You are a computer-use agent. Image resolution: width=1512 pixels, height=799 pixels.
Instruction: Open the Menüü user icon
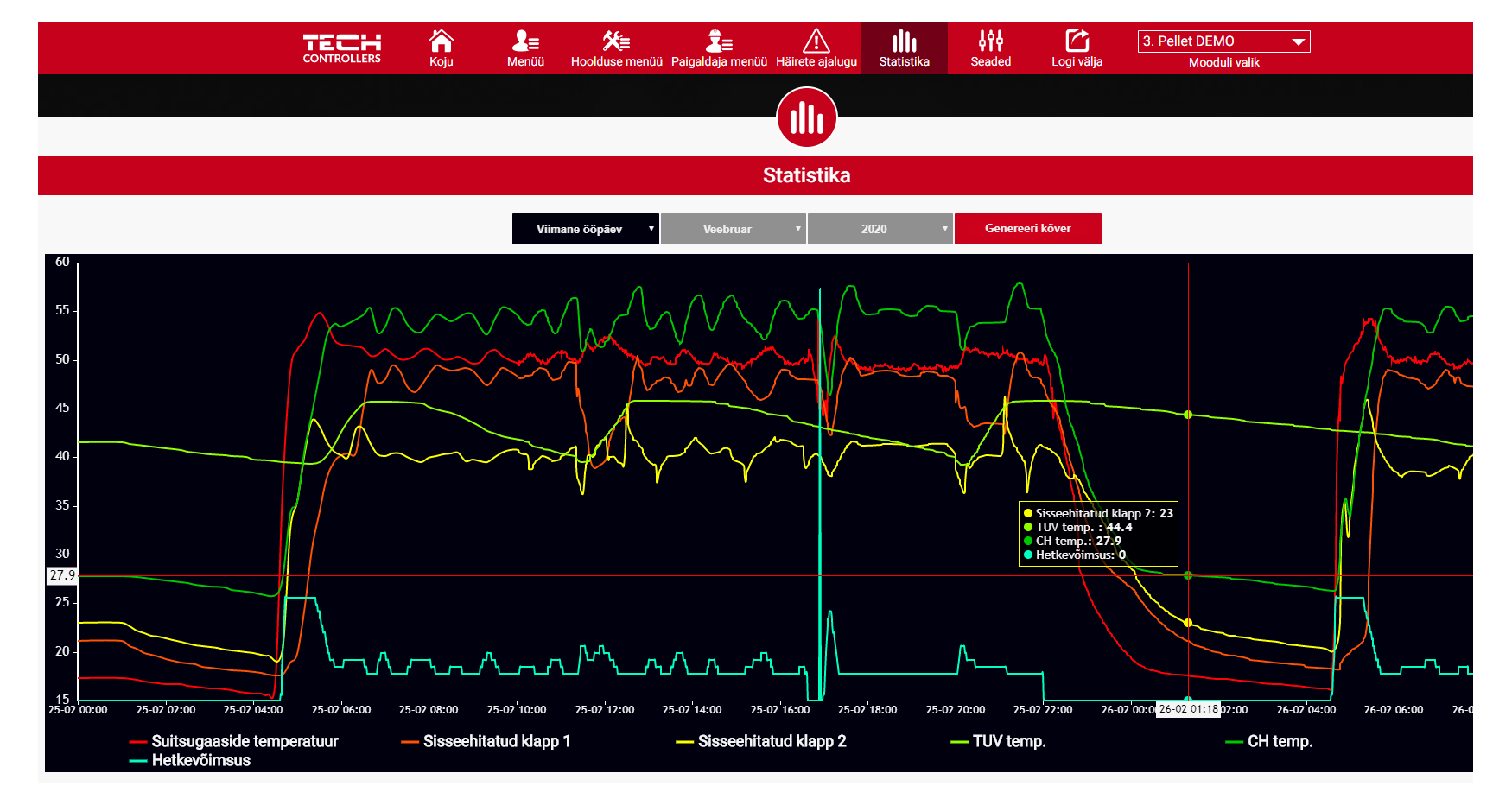525,41
